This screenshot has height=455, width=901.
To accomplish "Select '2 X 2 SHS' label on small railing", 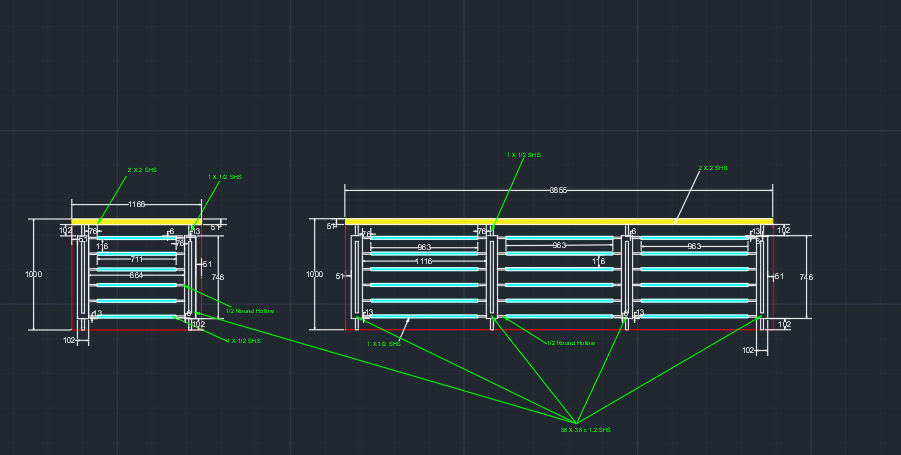I will [x=142, y=170].
